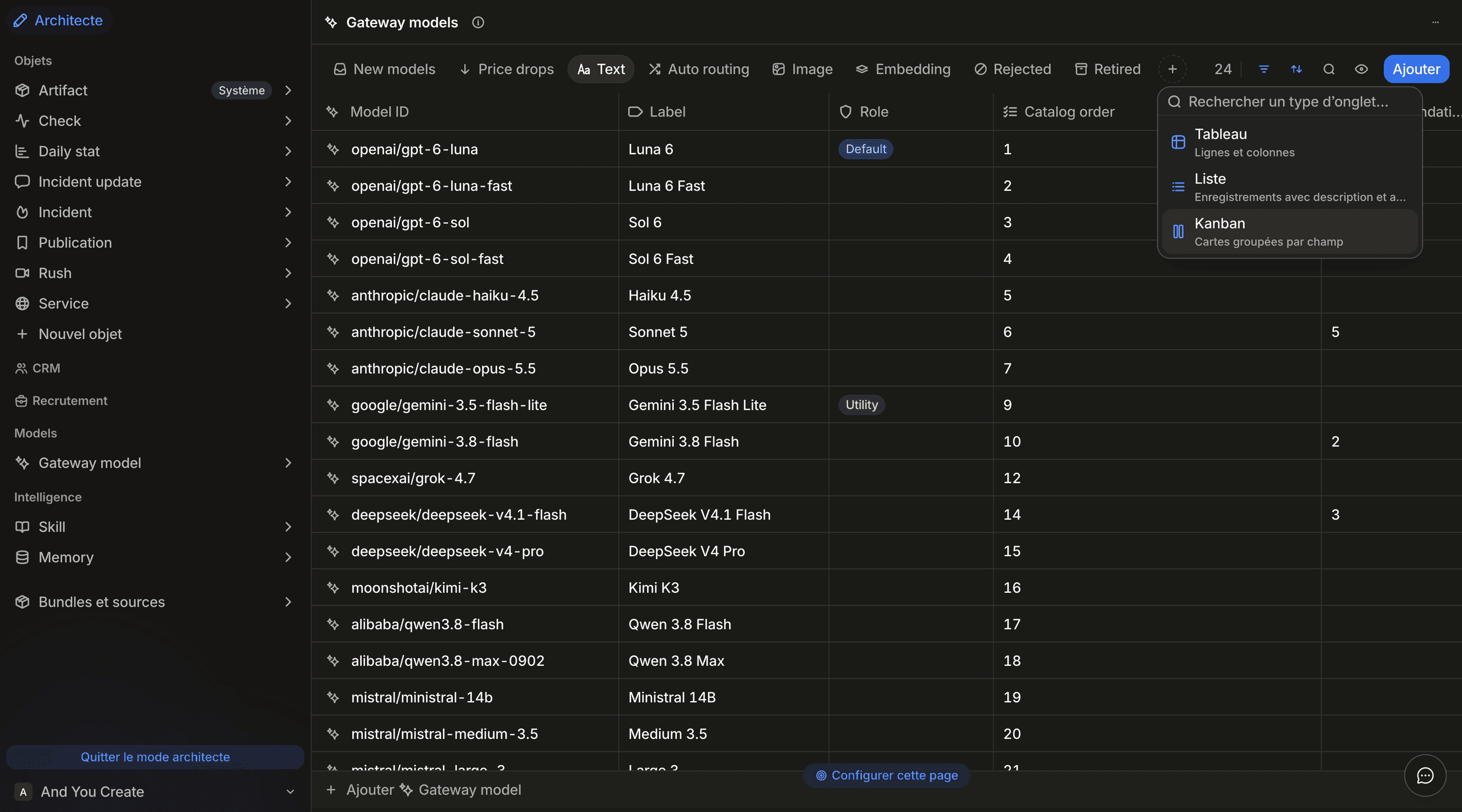Image resolution: width=1462 pixels, height=812 pixels.
Task: Click the Check pulse icon in sidebar
Action: pos(22,120)
